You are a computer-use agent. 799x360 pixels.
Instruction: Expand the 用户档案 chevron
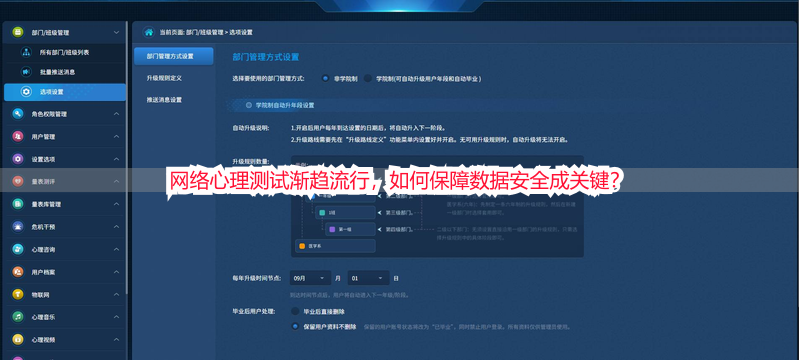(116, 272)
